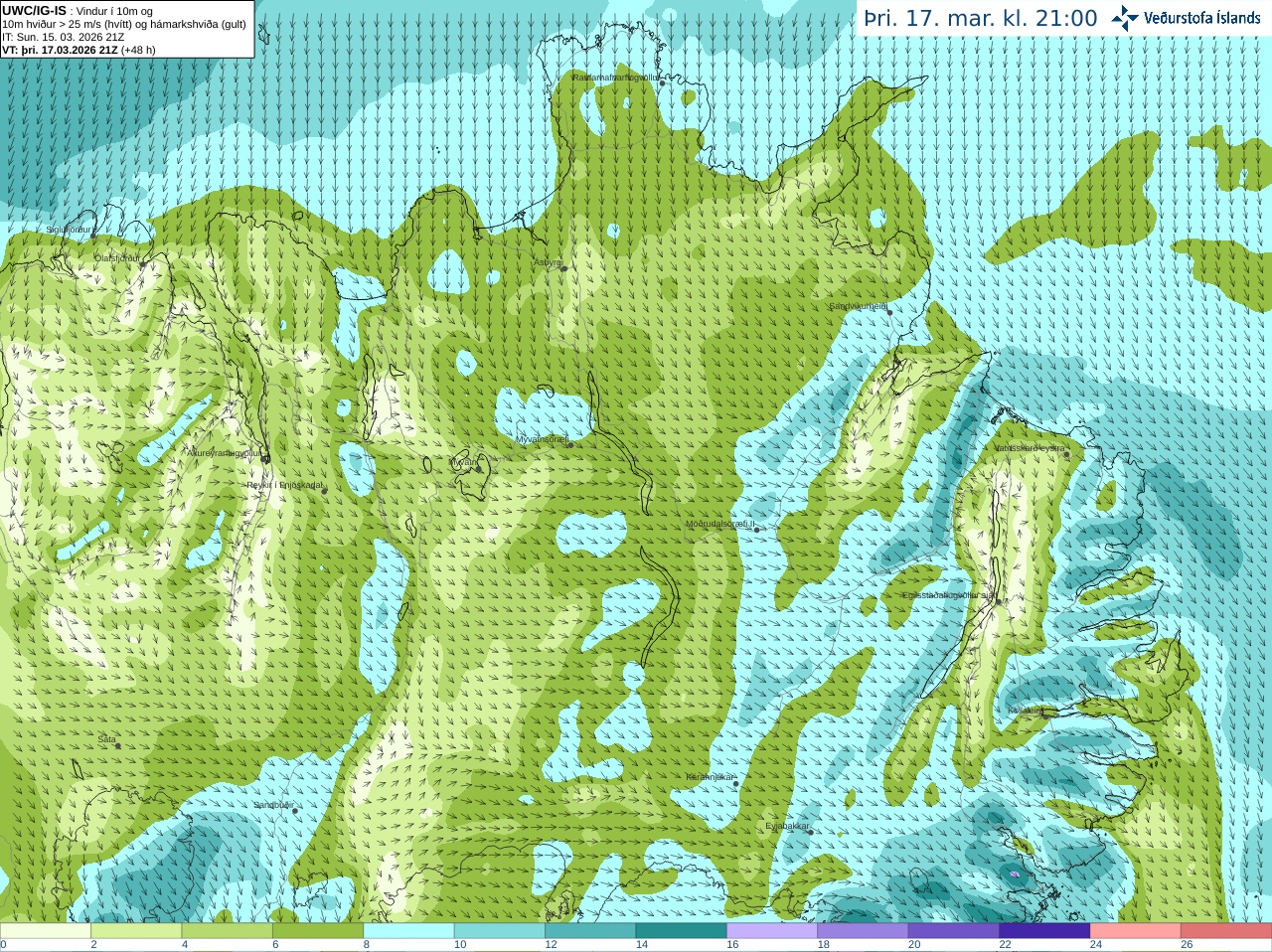Click the 14–16 m/s legend color
This screenshot has width=1272, height=952.
pos(682,931)
